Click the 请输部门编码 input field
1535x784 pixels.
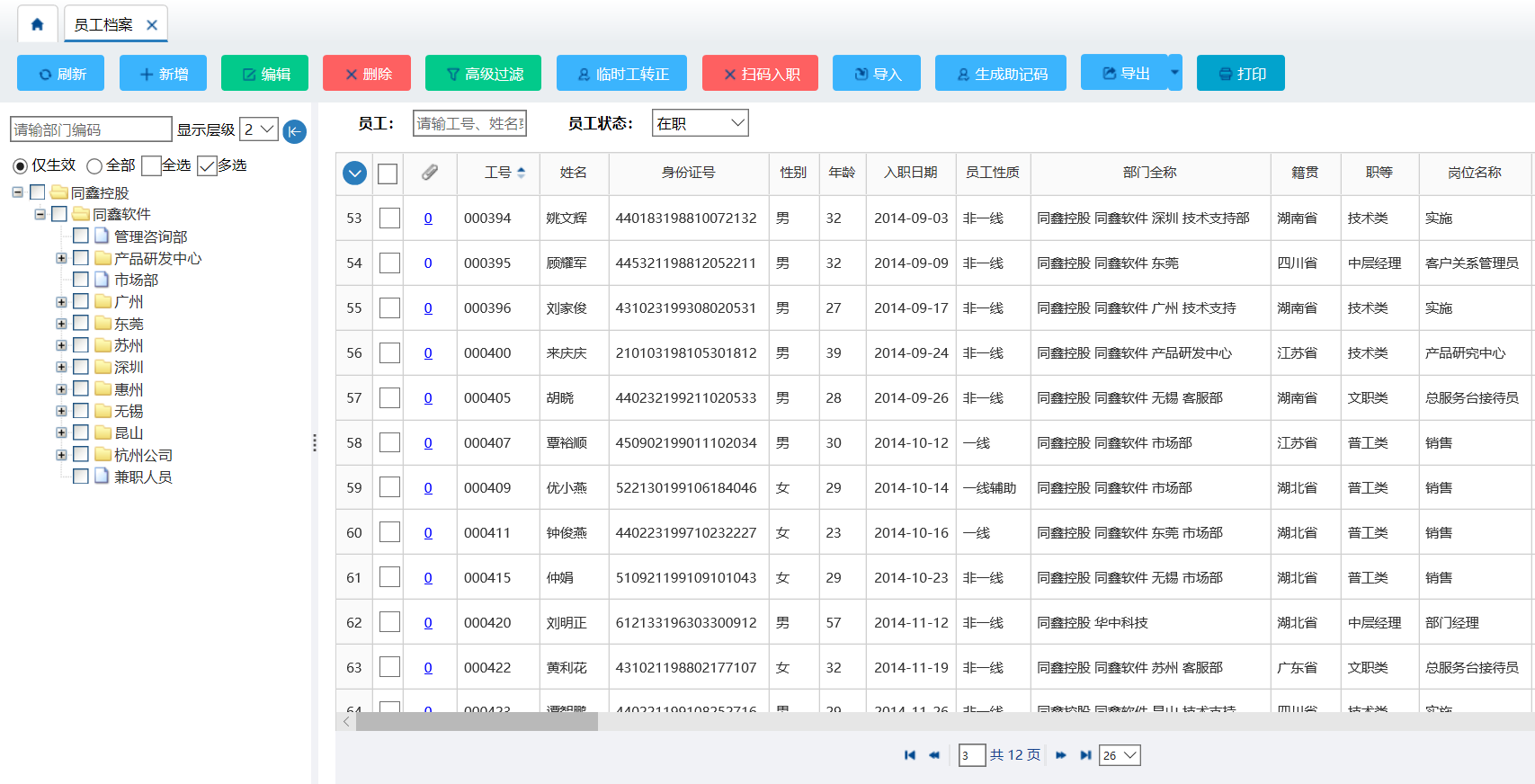point(90,129)
